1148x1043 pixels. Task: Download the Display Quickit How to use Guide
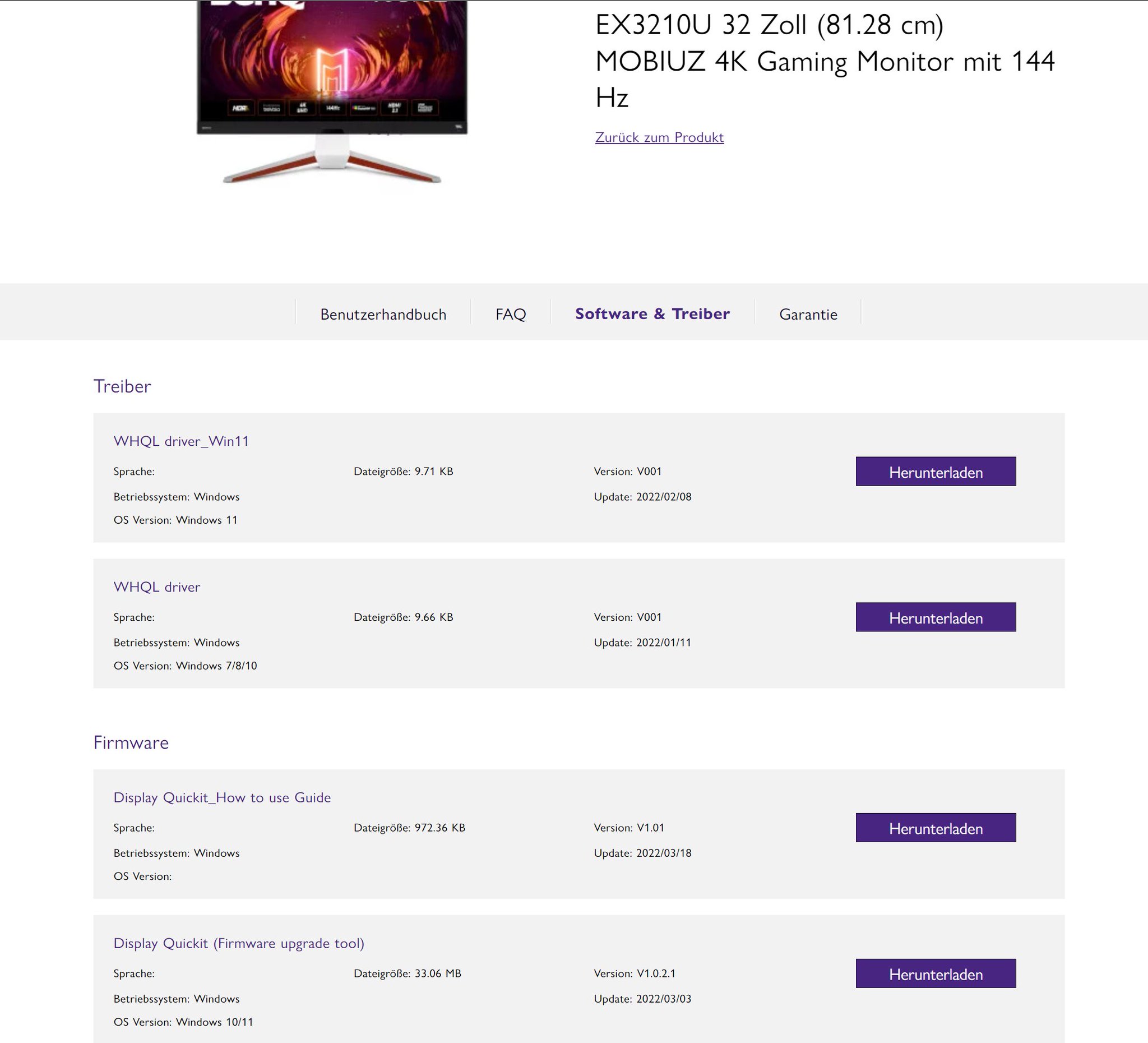click(936, 828)
